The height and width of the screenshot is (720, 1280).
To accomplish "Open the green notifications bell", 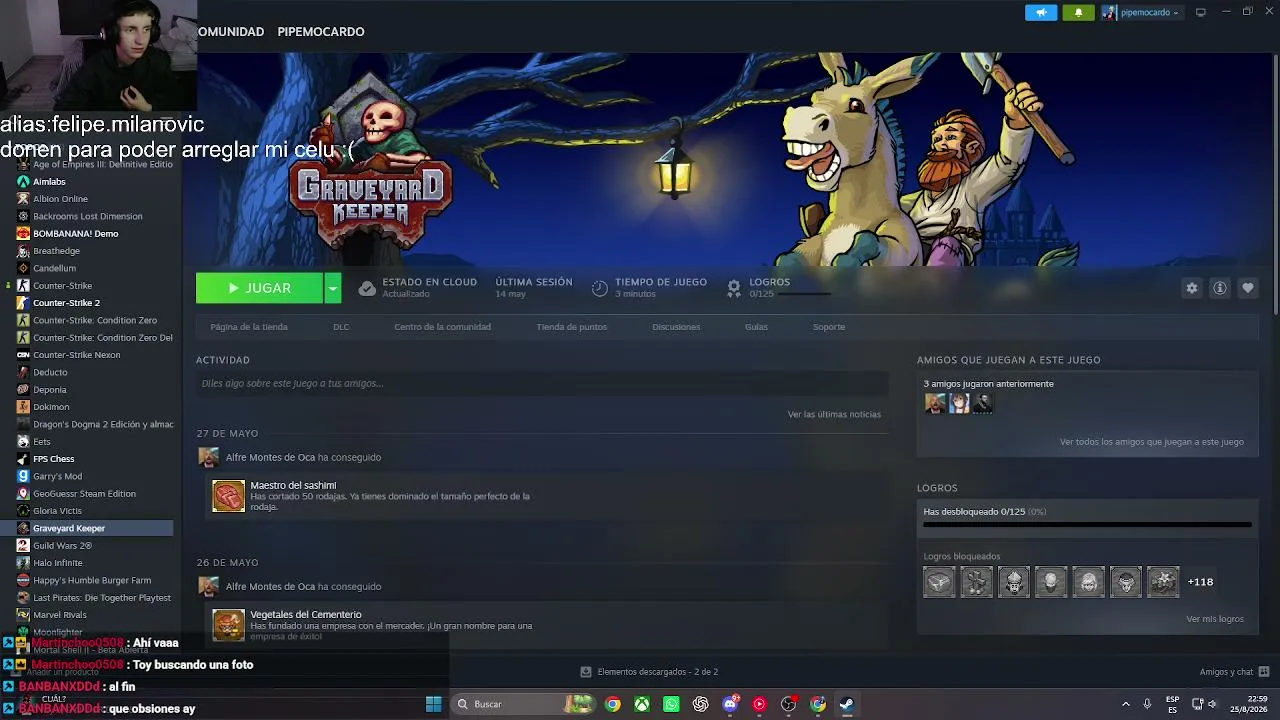I will pyautogui.click(x=1078, y=13).
